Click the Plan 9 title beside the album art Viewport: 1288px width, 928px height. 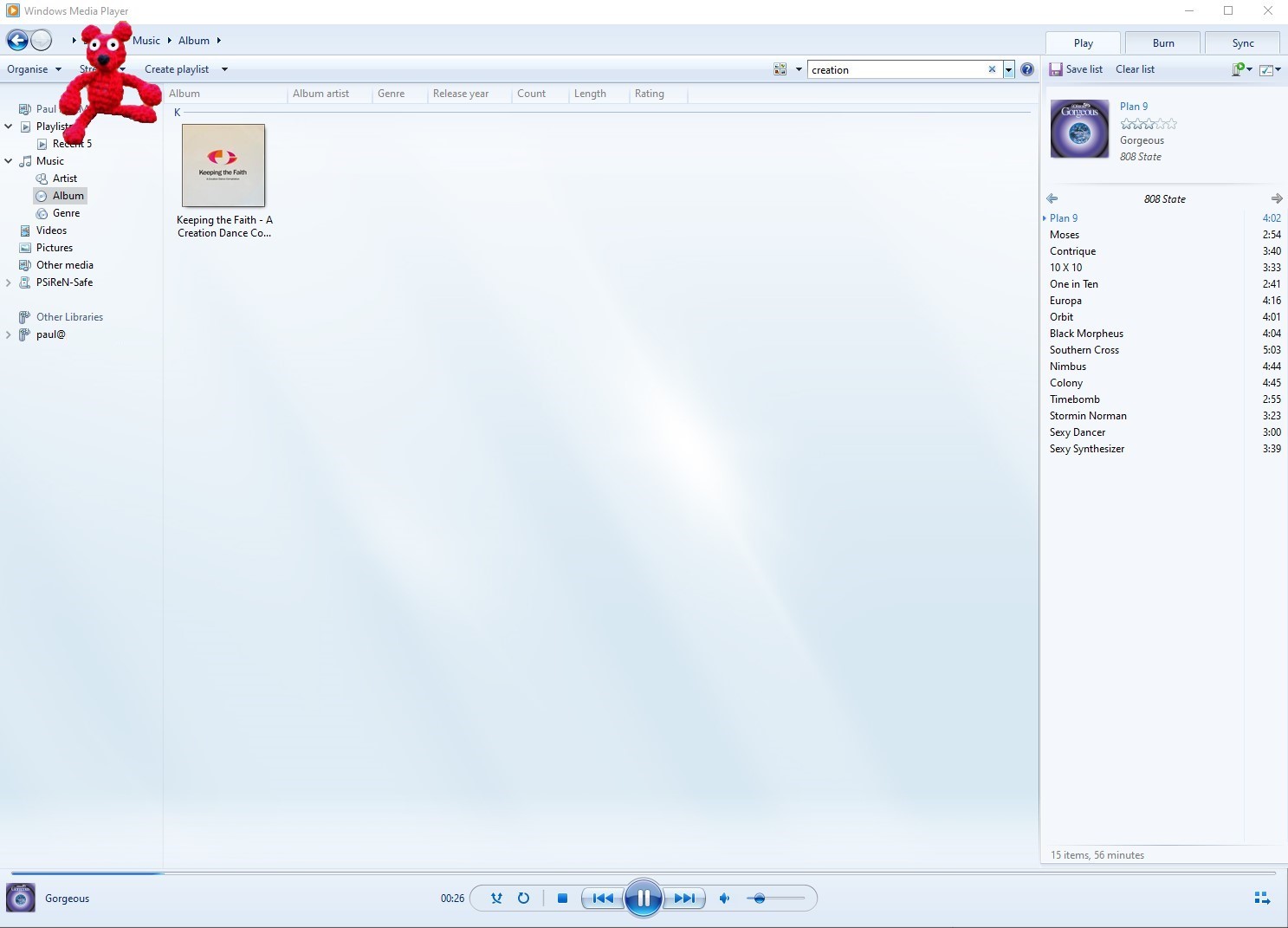point(1134,107)
